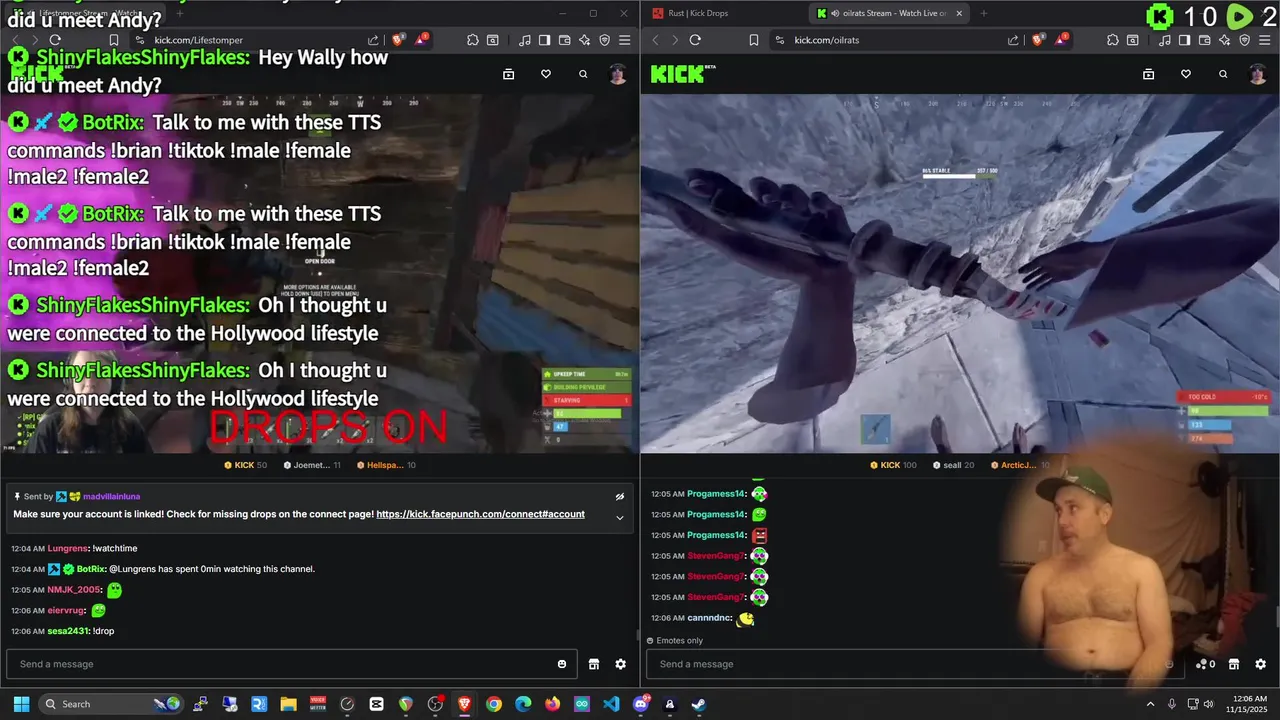Open File Explorer from taskbar

tap(288, 704)
